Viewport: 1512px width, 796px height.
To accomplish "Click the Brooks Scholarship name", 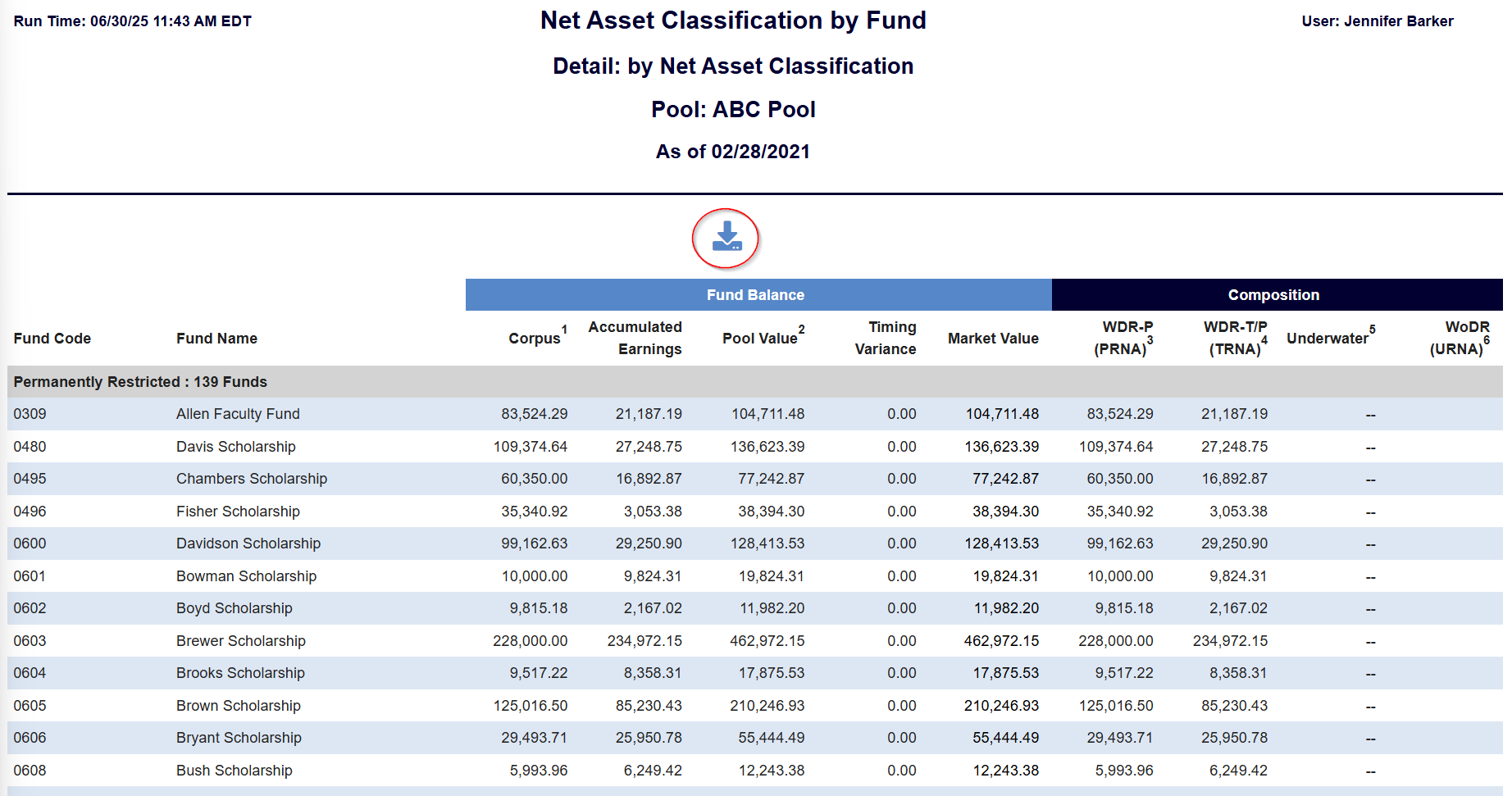I will [240, 673].
